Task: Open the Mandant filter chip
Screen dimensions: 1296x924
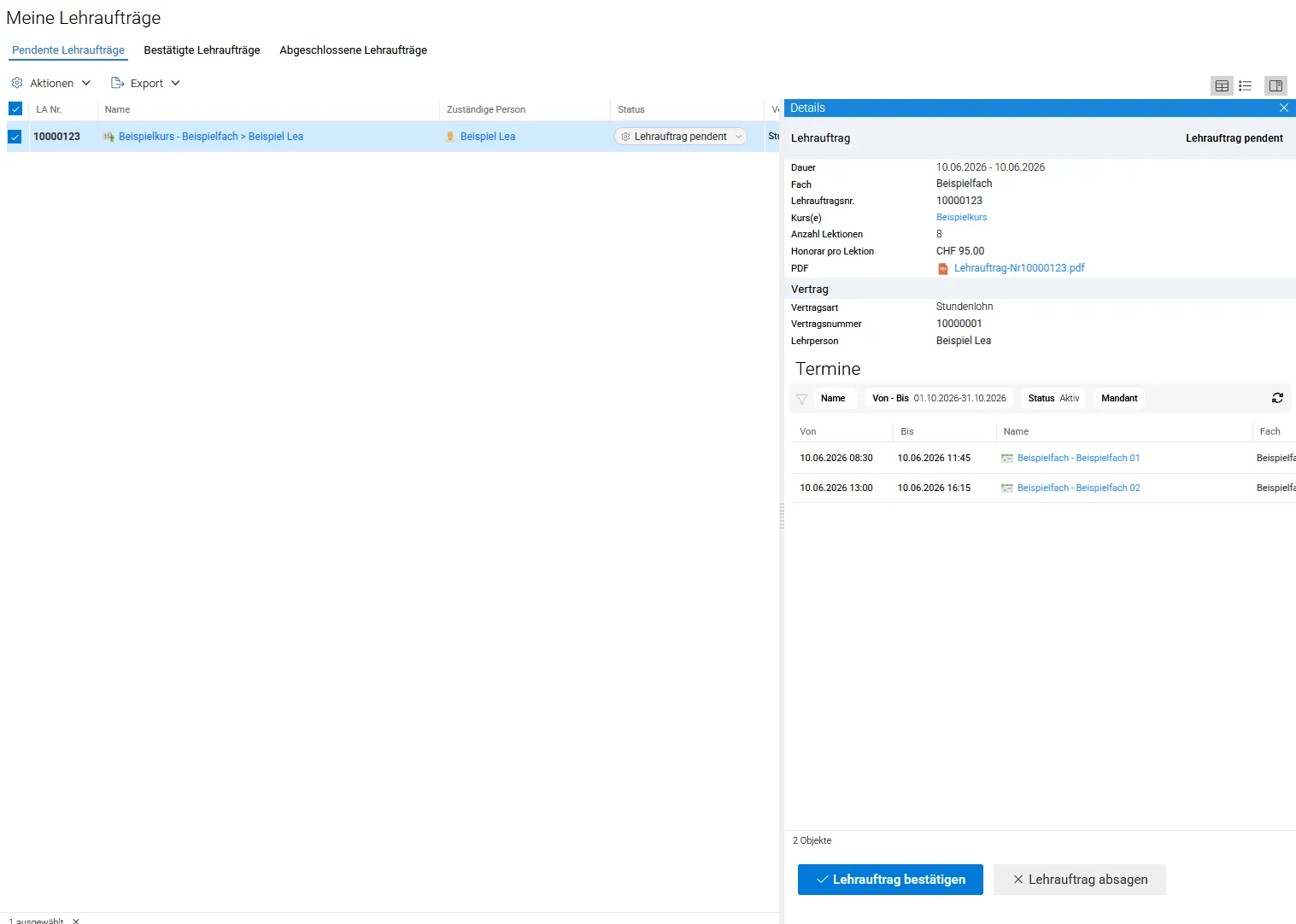Action: point(1119,398)
